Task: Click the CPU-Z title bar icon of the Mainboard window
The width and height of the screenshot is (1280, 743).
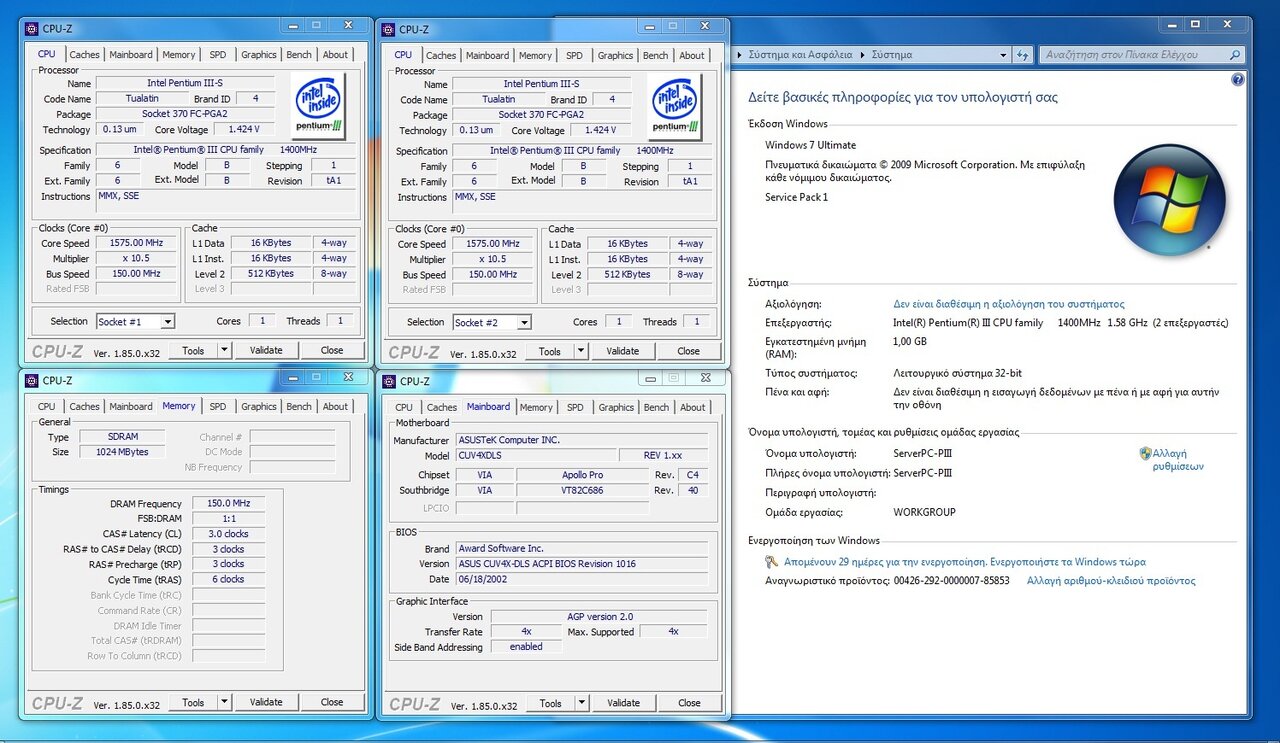Action: pos(388,381)
